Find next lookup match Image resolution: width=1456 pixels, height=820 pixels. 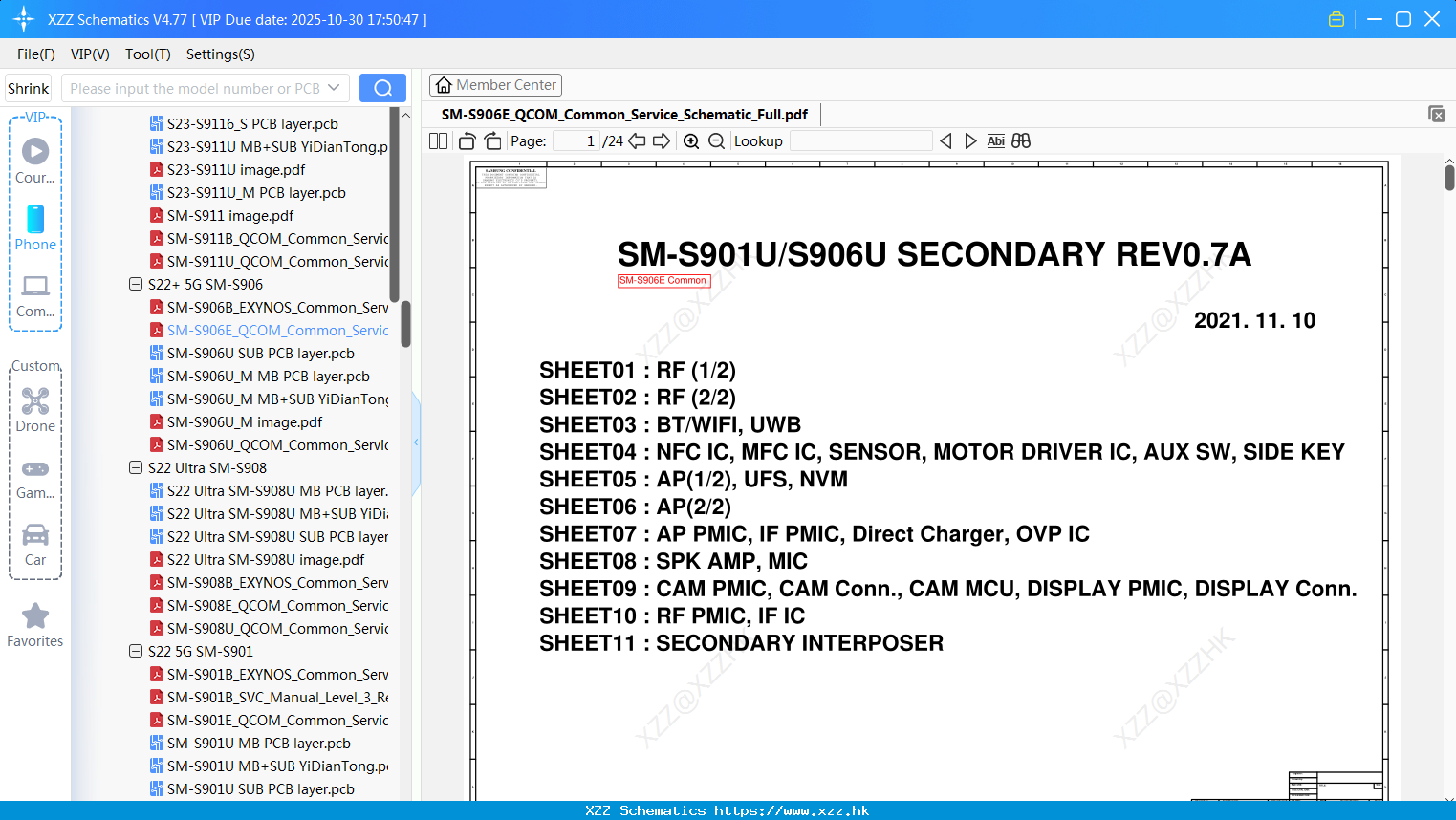[970, 141]
